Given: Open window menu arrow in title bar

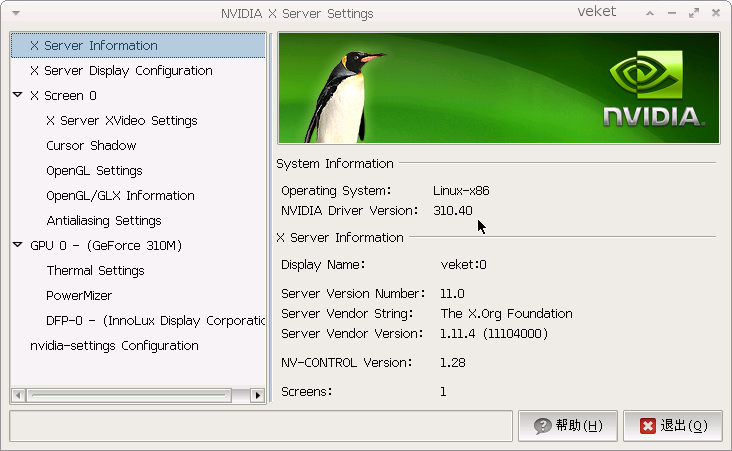Looking at the screenshot, I should (x=16, y=13).
